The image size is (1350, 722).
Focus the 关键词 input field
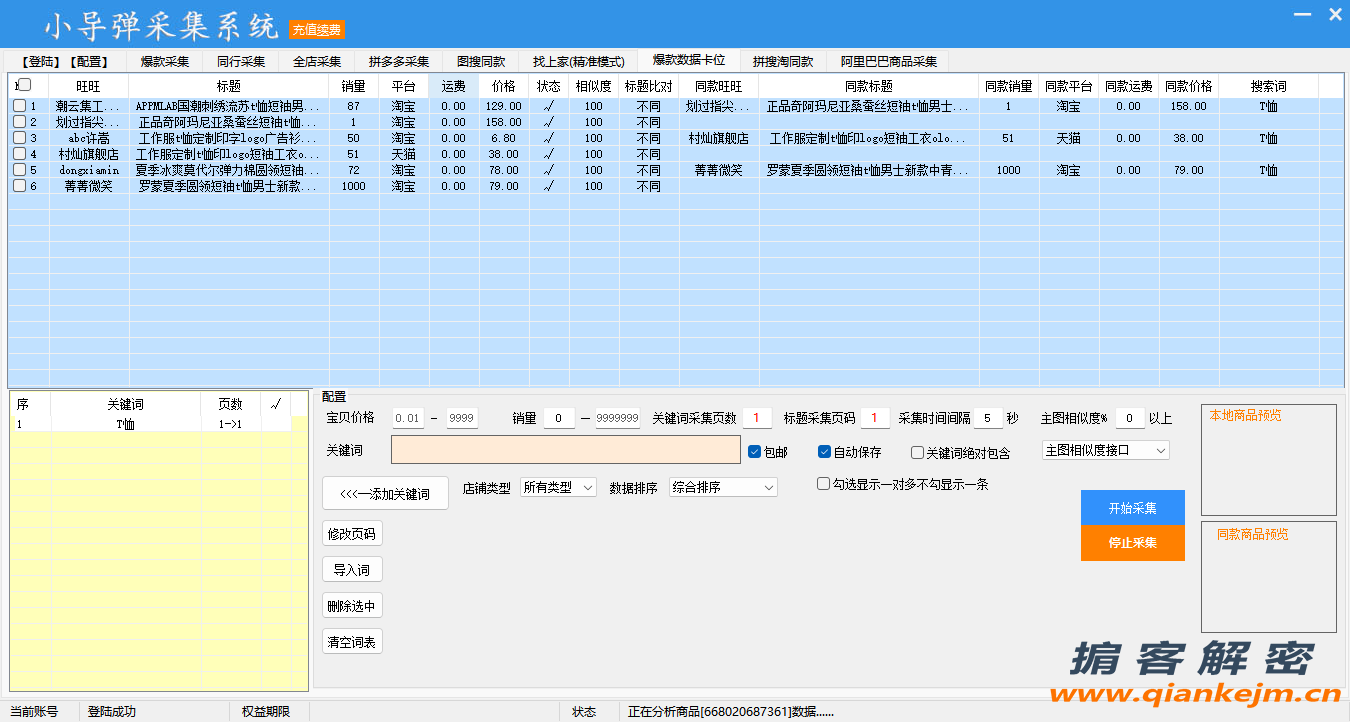click(x=566, y=450)
